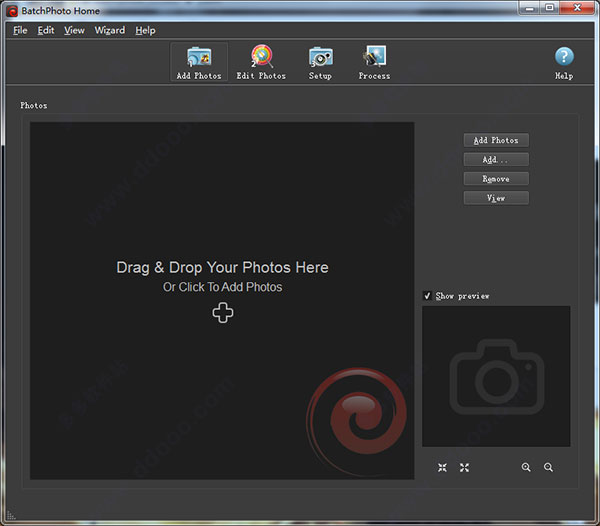Shrink preview with inward arrows icon
The width and height of the screenshot is (600, 526).
[442, 467]
